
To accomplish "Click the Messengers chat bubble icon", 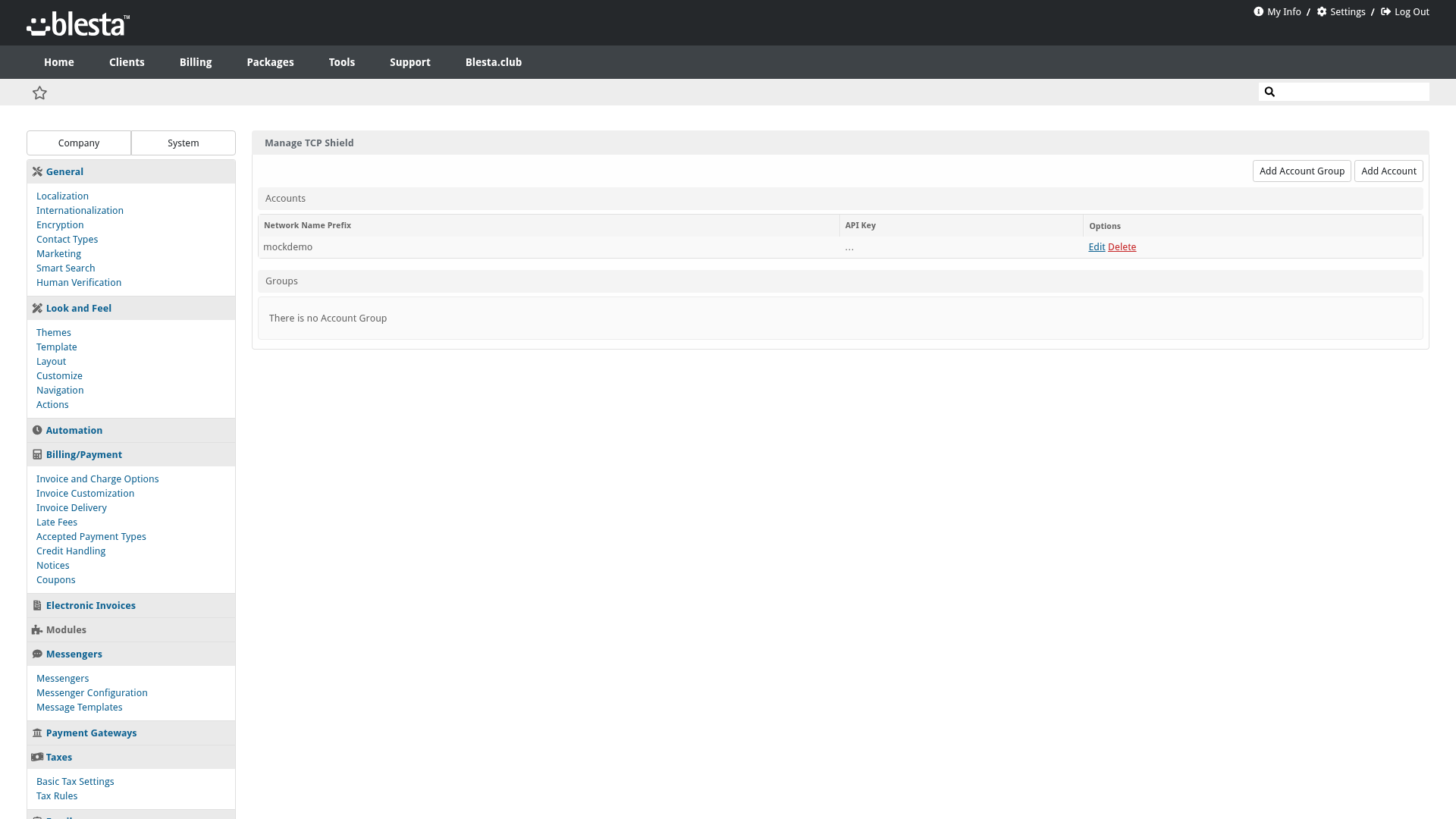I will click(37, 654).
